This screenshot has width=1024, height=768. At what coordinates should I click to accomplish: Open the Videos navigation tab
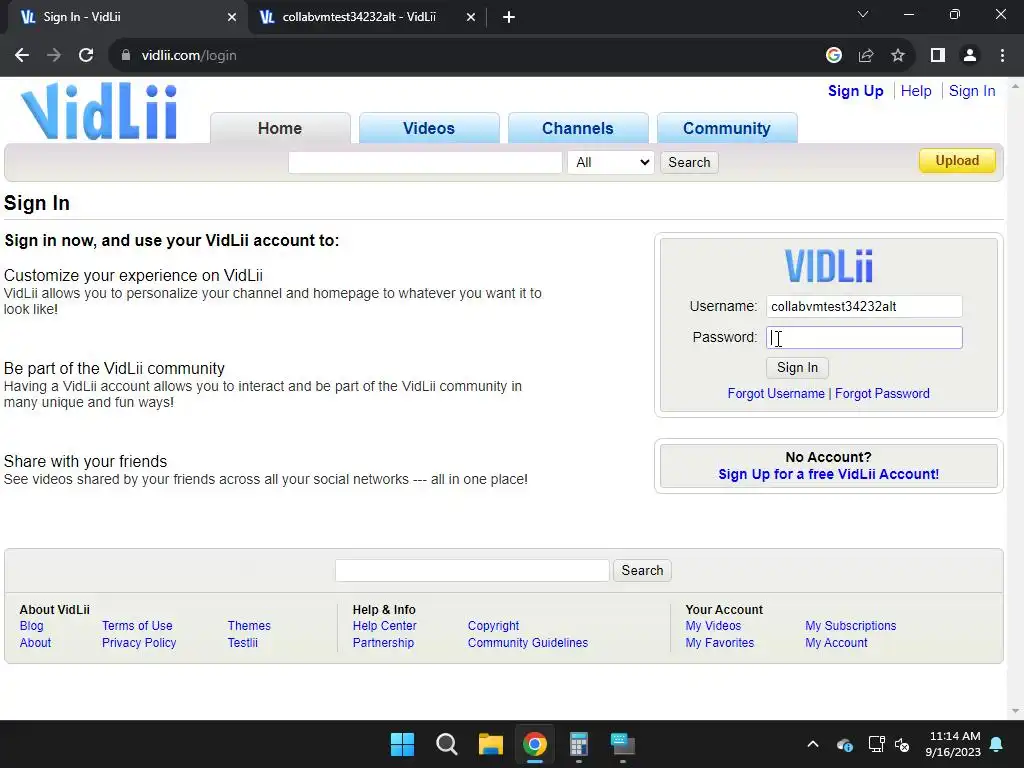pos(429,128)
